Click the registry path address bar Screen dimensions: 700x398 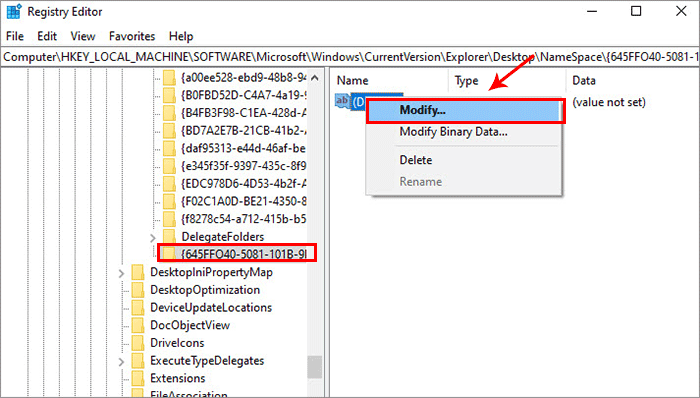350,57
